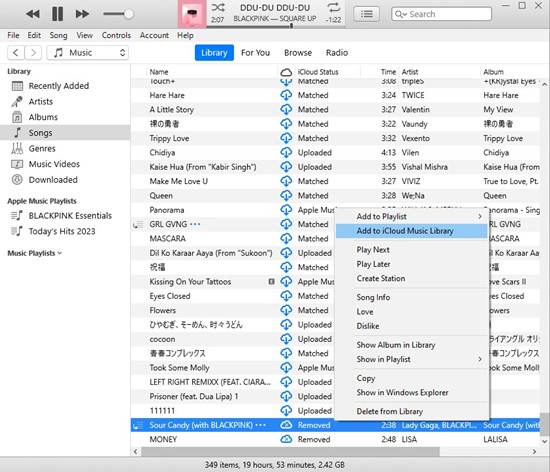
Task: Go back with the left arrow button
Action: [16, 53]
